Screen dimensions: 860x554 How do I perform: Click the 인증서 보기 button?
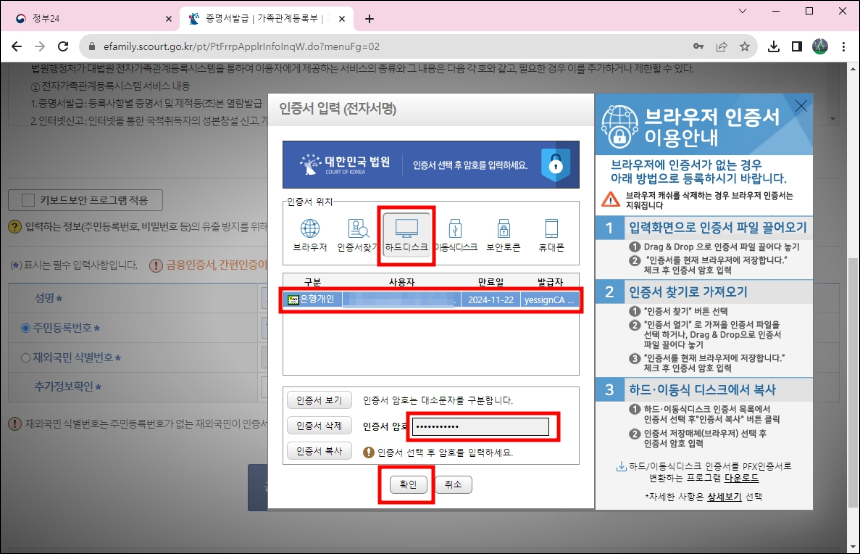click(319, 400)
